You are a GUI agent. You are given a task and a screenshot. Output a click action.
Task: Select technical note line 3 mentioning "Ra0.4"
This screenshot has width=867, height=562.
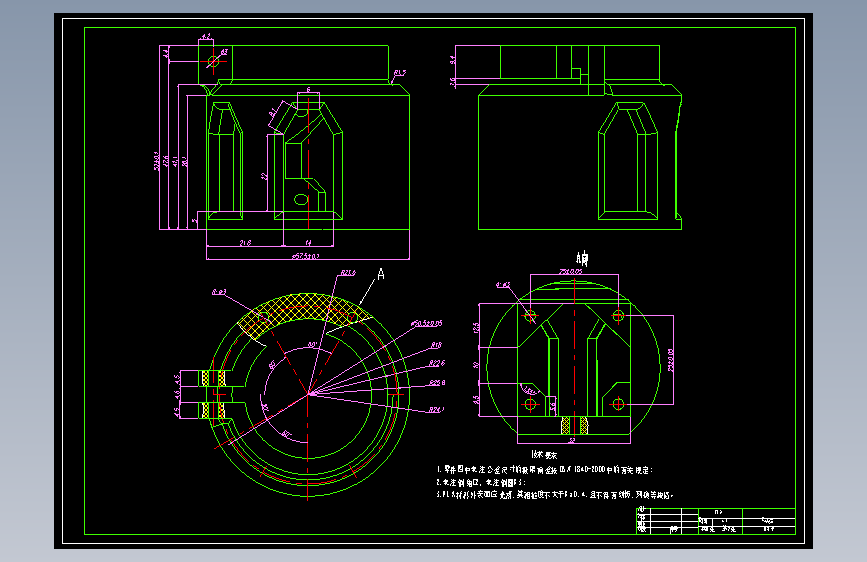point(555,495)
